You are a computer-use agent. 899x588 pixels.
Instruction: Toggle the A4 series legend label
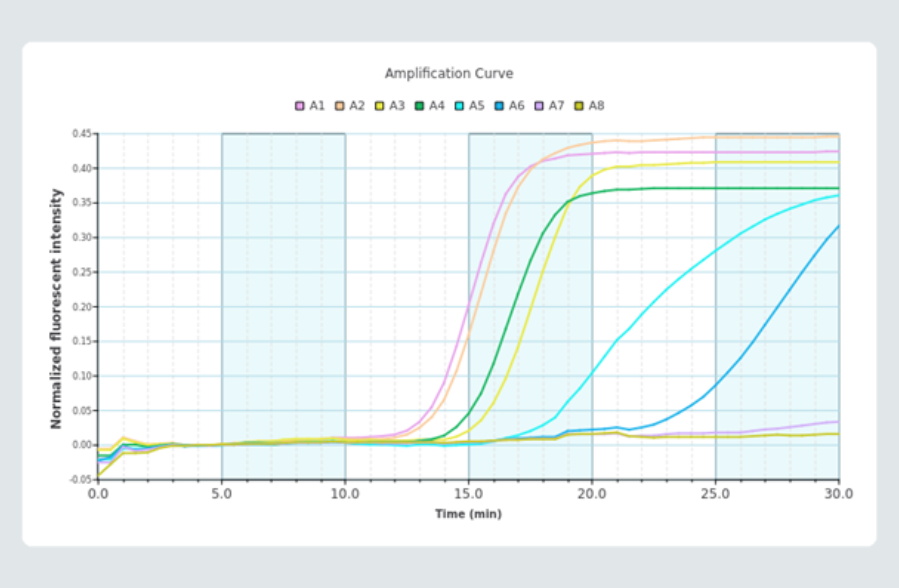437,106
